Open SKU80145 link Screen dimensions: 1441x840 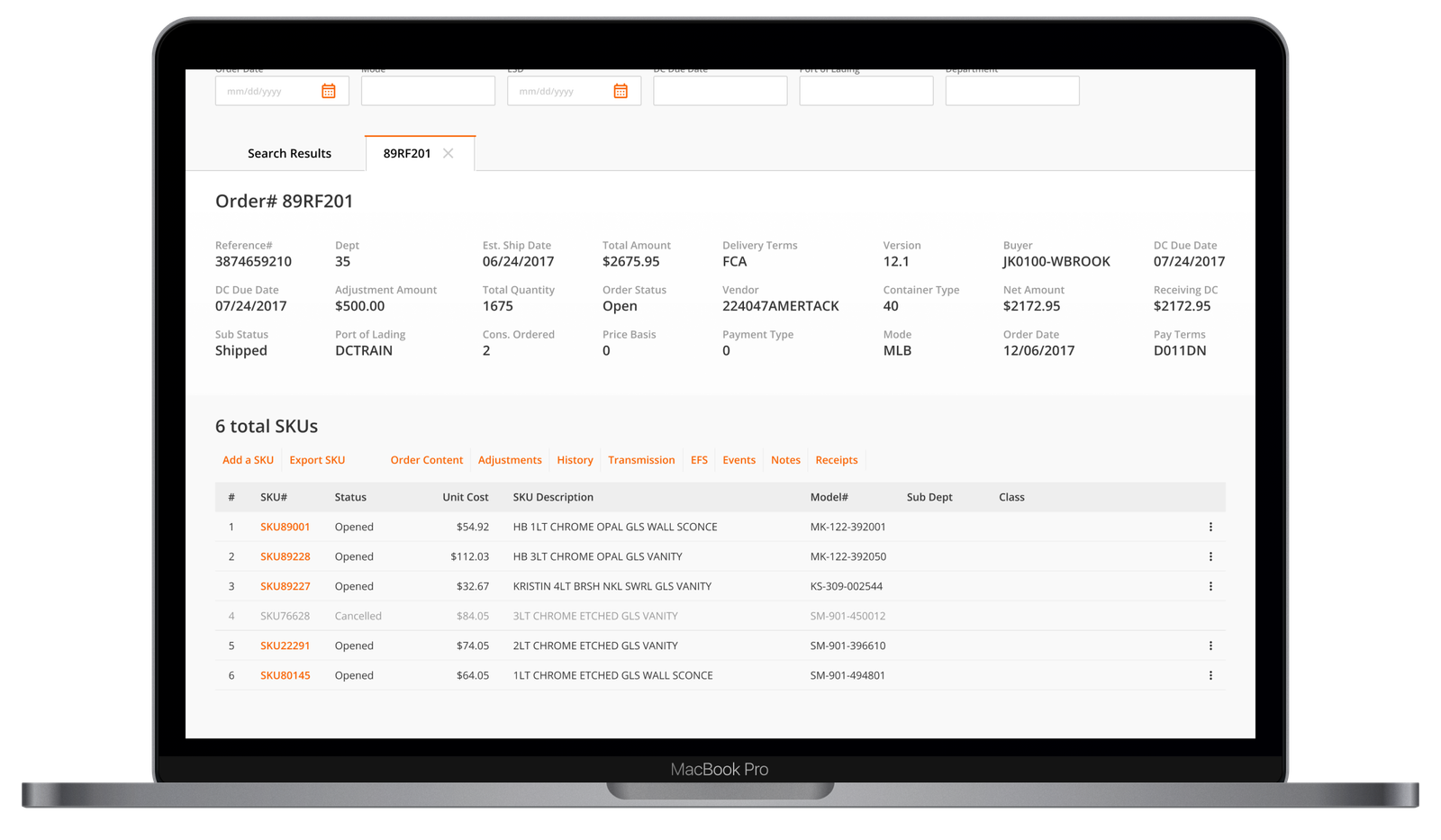click(x=285, y=675)
